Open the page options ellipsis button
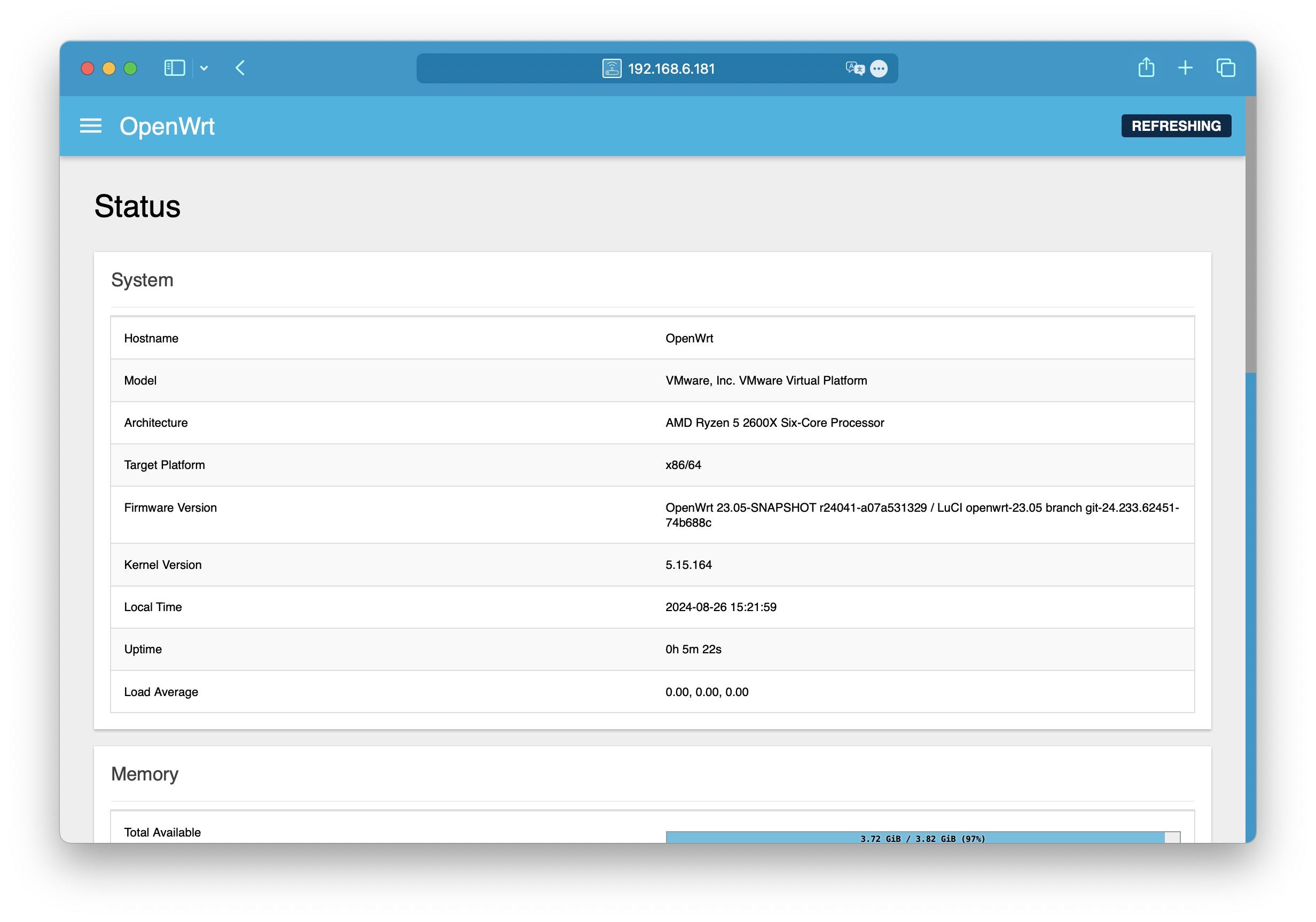Image resolution: width=1316 pixels, height=922 pixels. [x=879, y=69]
